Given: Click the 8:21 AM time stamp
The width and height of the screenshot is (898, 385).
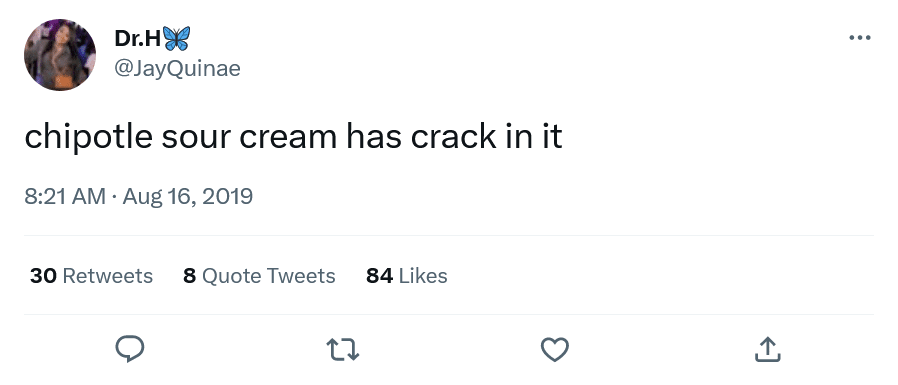Looking at the screenshot, I should coord(65,197).
